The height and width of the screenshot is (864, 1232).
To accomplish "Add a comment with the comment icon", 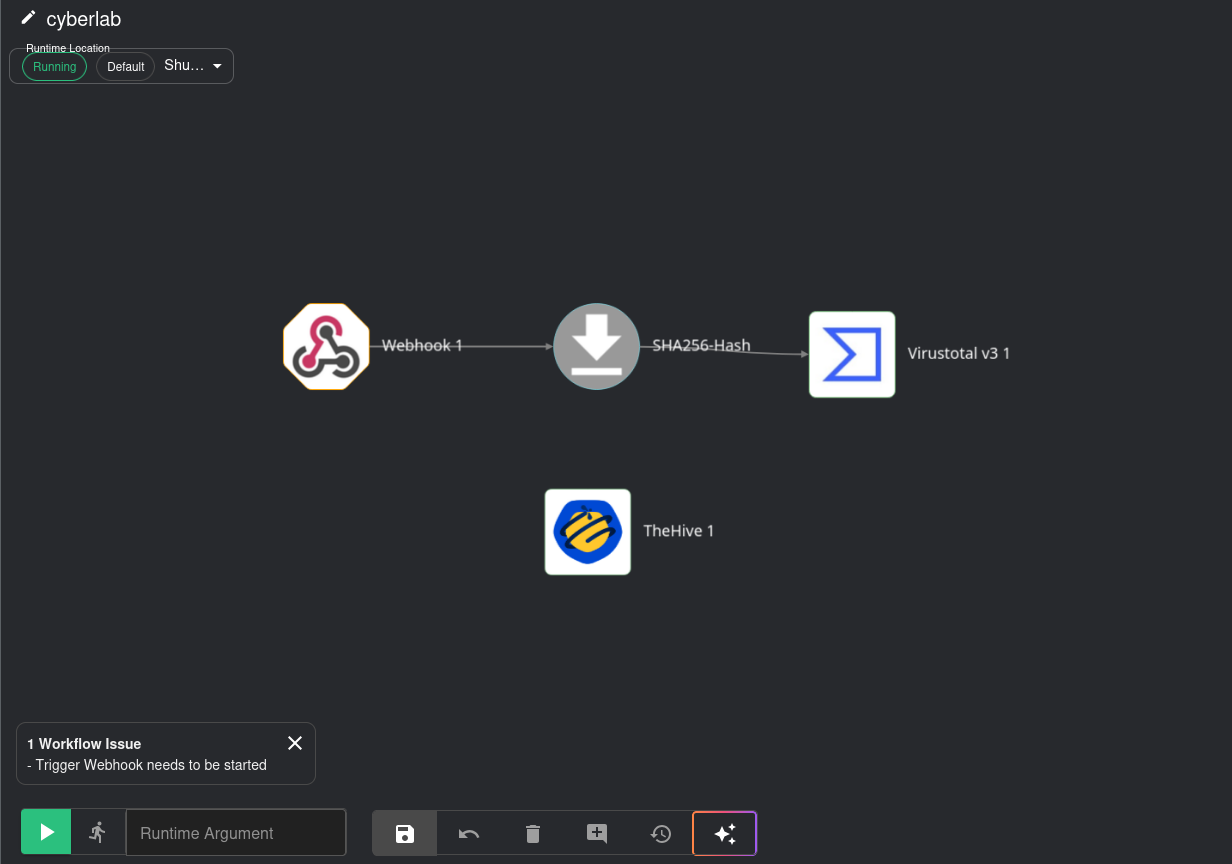I will coord(597,833).
